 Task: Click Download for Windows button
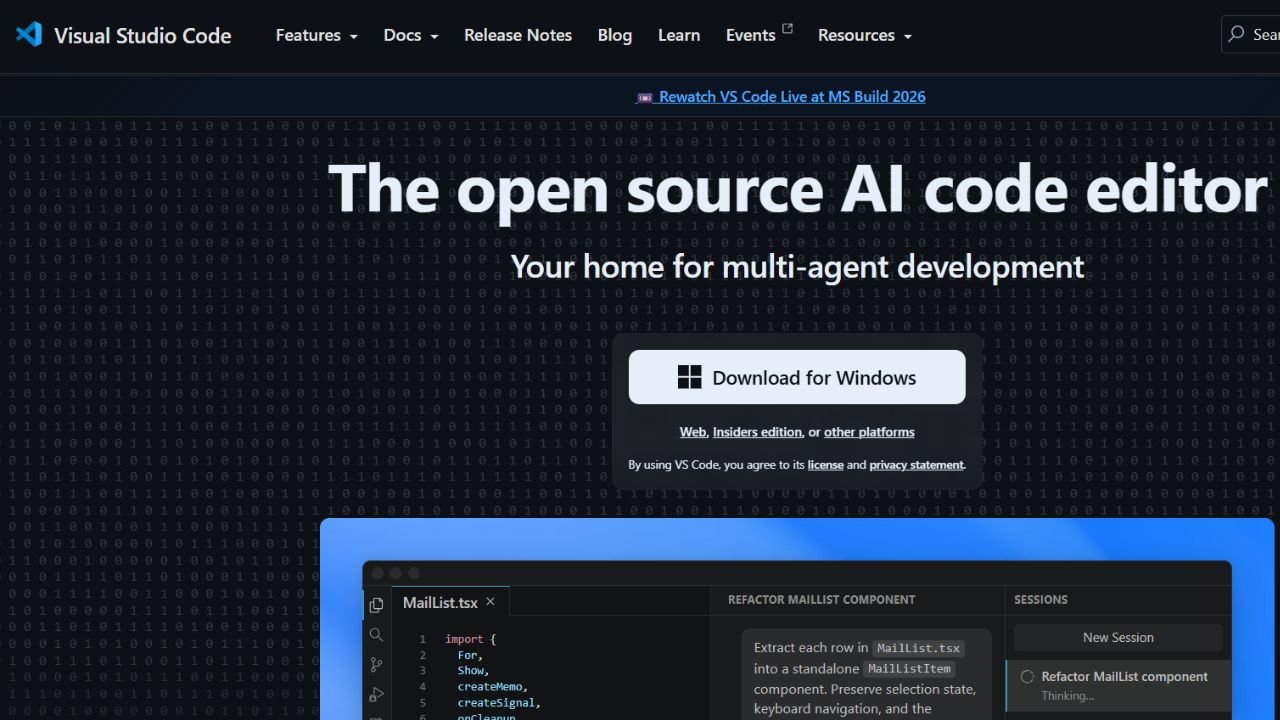point(797,377)
